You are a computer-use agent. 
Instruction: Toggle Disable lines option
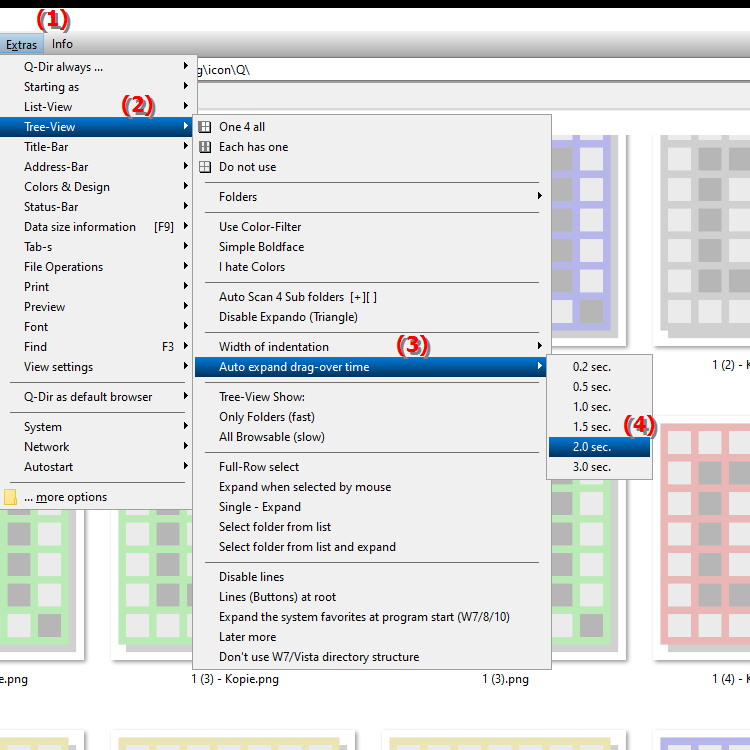[x=372, y=577]
